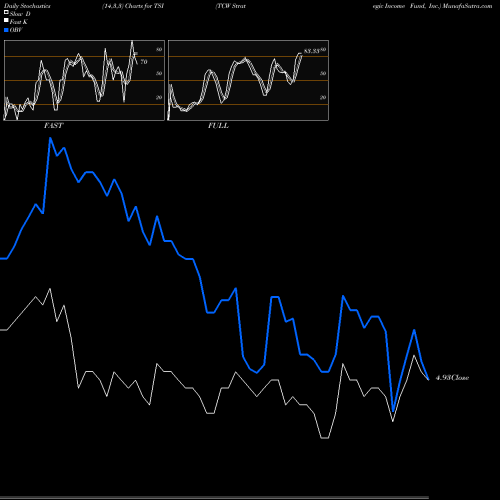Click the '4.93 Close' price label

452,378
